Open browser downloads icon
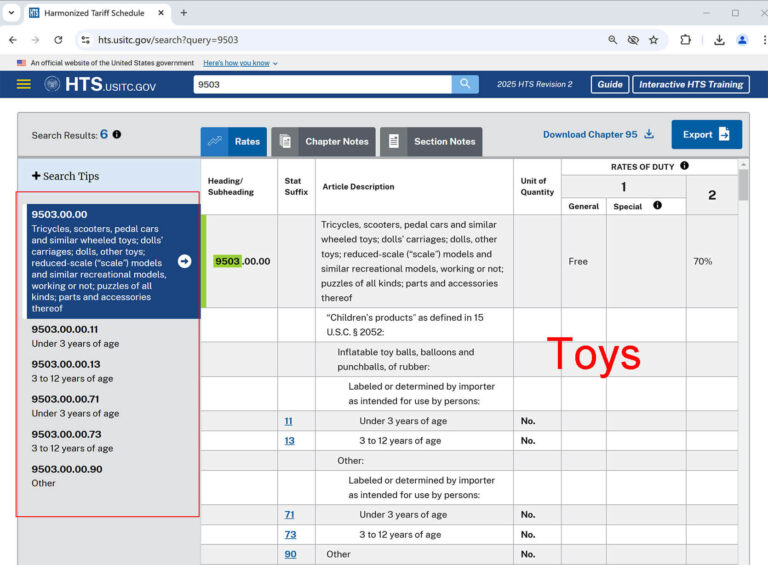Image resolution: width=768 pixels, height=565 pixels. pyautogui.click(x=719, y=40)
